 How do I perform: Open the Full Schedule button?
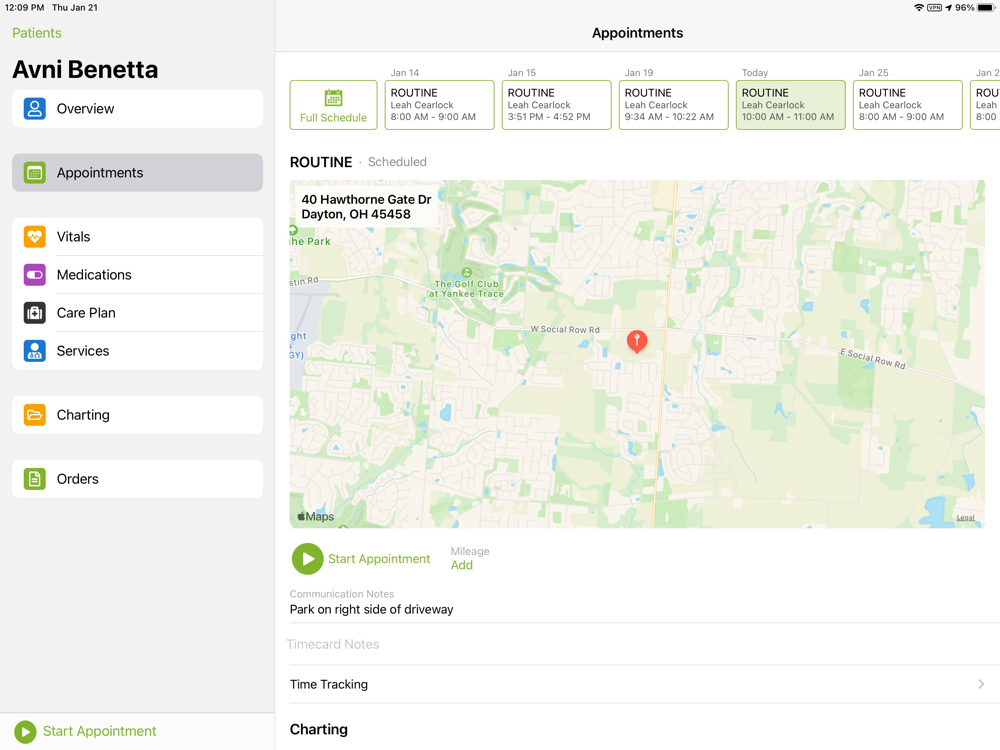coord(334,105)
